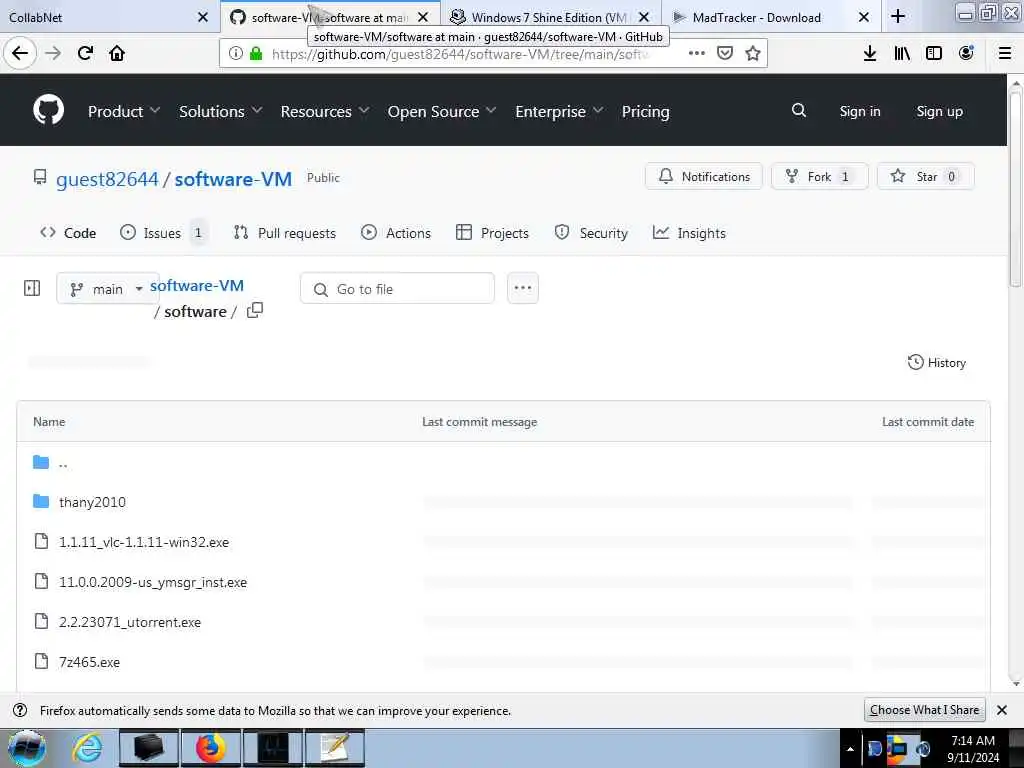This screenshot has width=1024, height=768.
Task: Open the notepad pencil taskbar icon
Action: click(334, 748)
